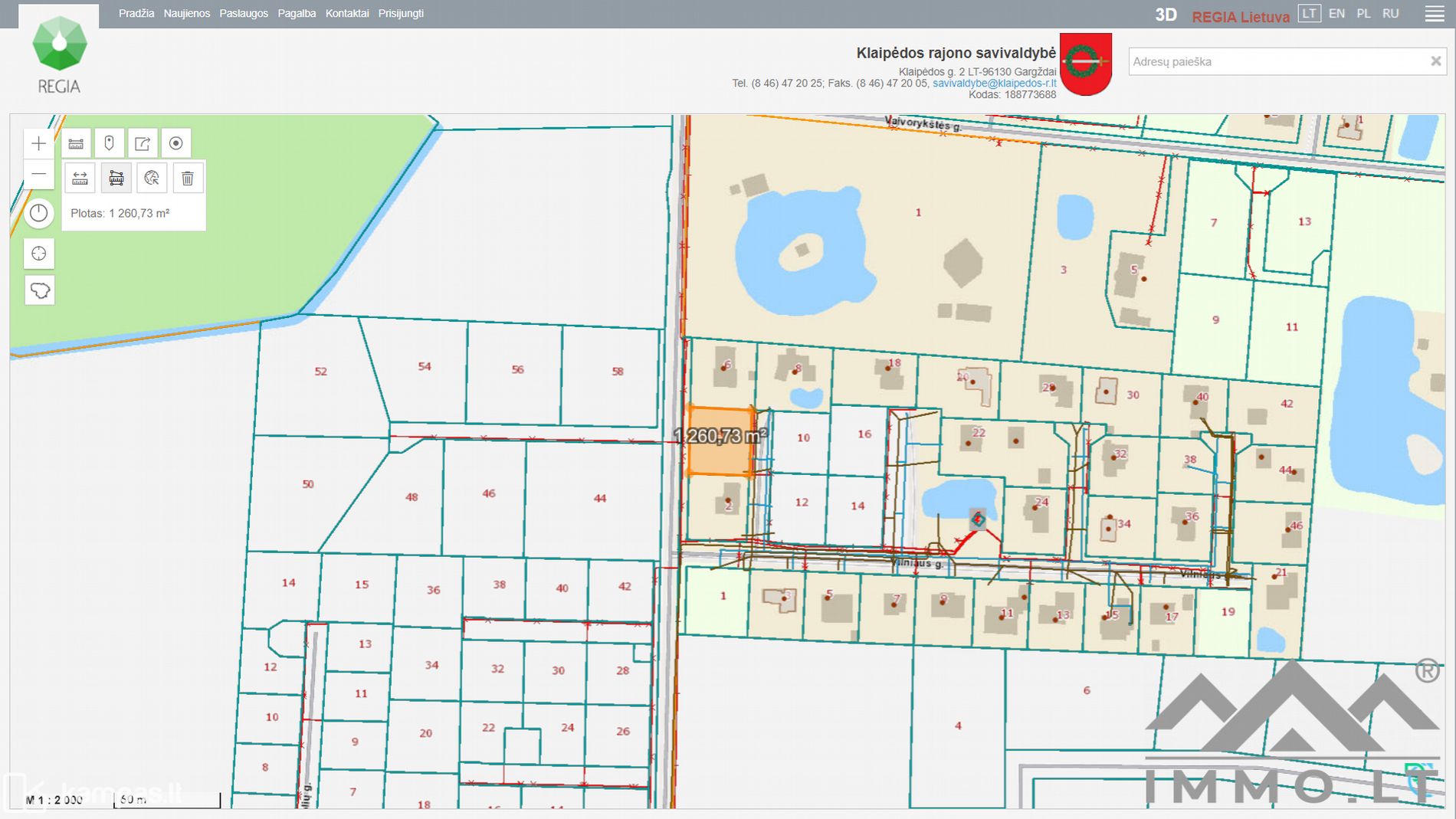
Task: Zoom in on the map
Action: pyautogui.click(x=38, y=143)
